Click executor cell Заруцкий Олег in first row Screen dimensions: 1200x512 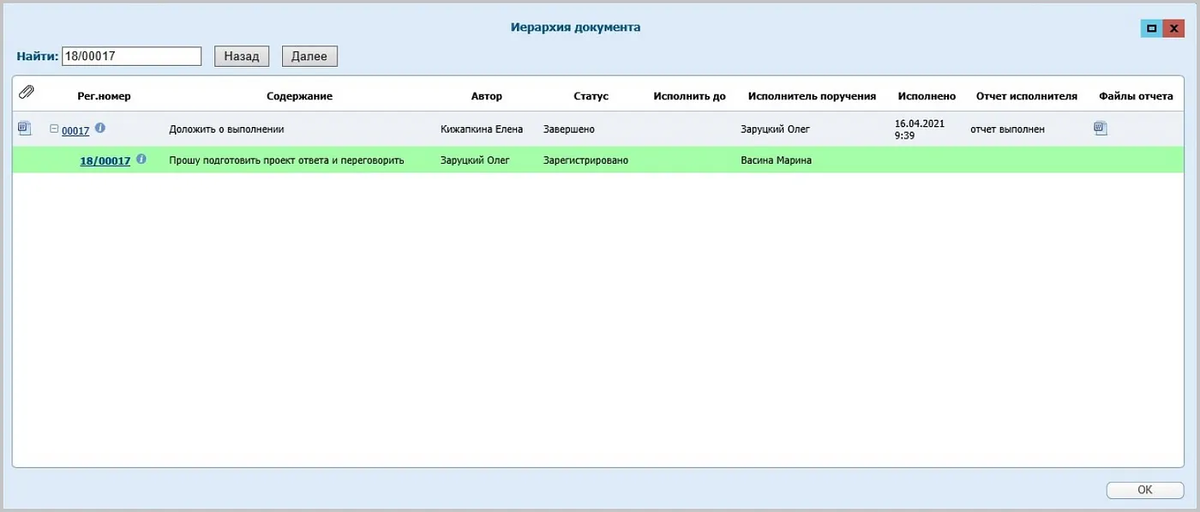coord(776,129)
